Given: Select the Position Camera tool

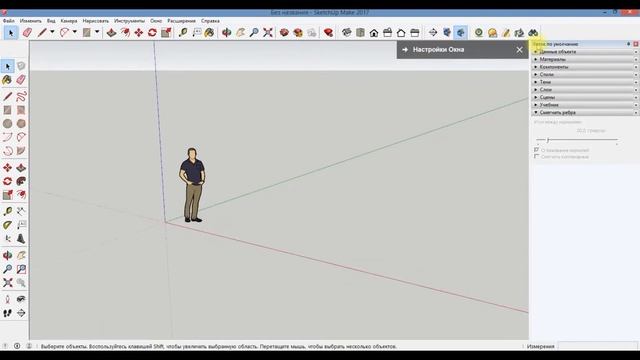Looking at the screenshot, I should click(x=7, y=299).
